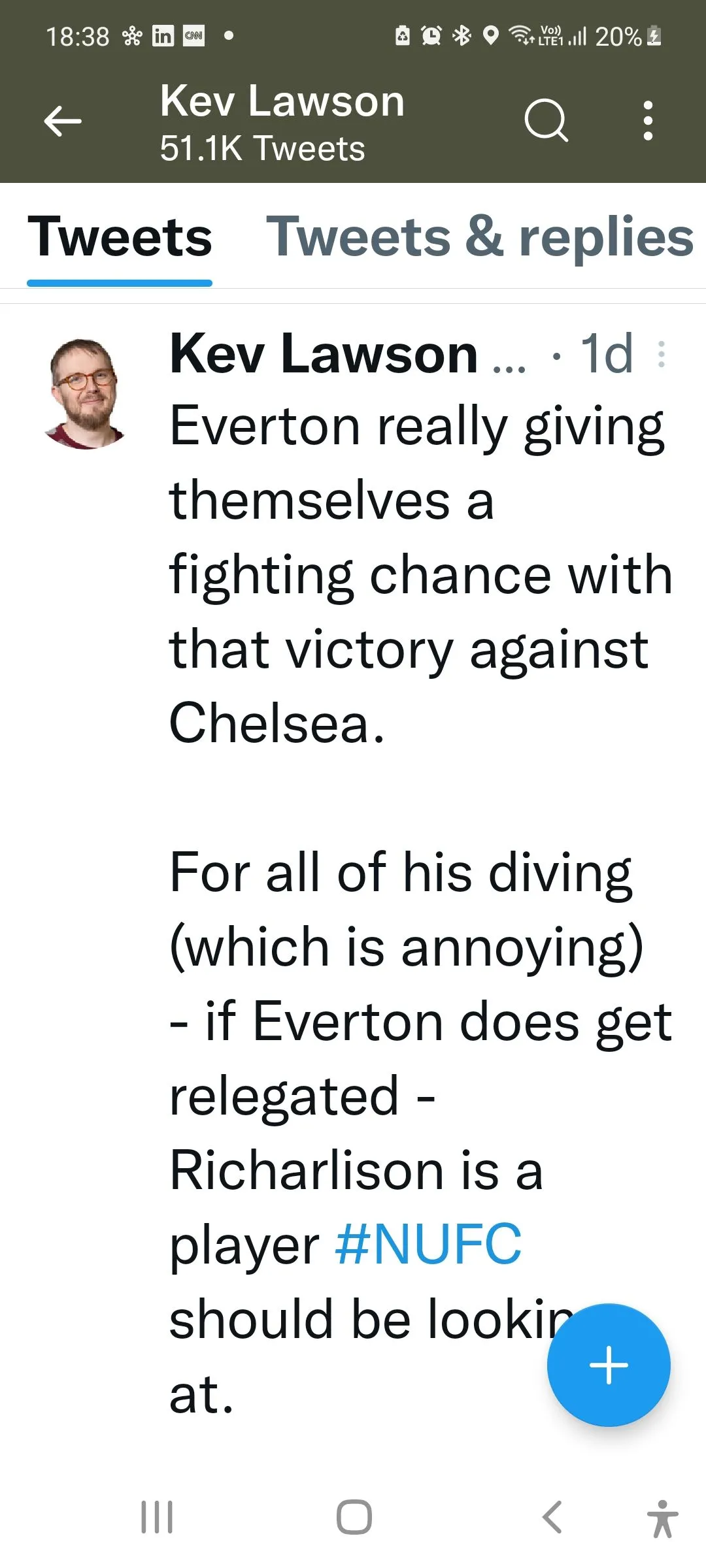Tap the LinkedIn notification status icon
This screenshot has width=706, height=1568.
pos(163,36)
